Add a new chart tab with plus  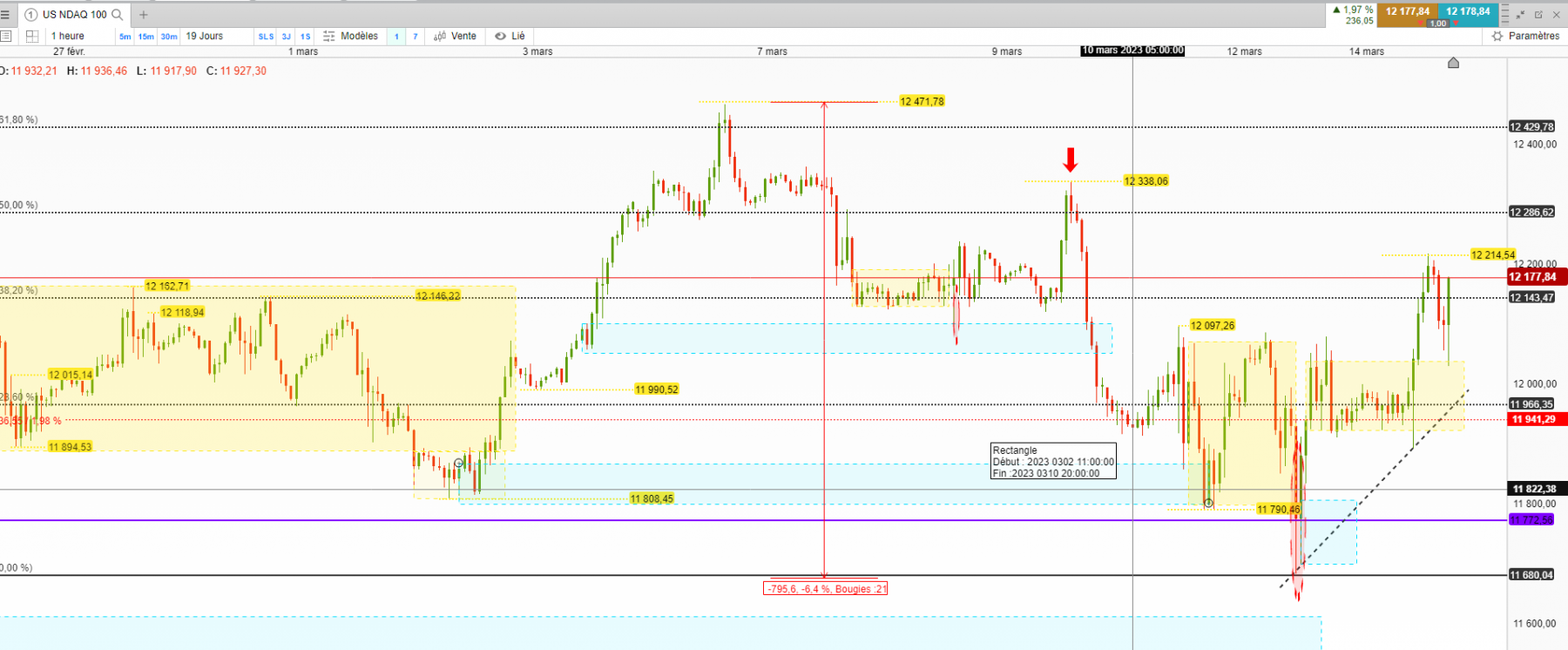144,15
